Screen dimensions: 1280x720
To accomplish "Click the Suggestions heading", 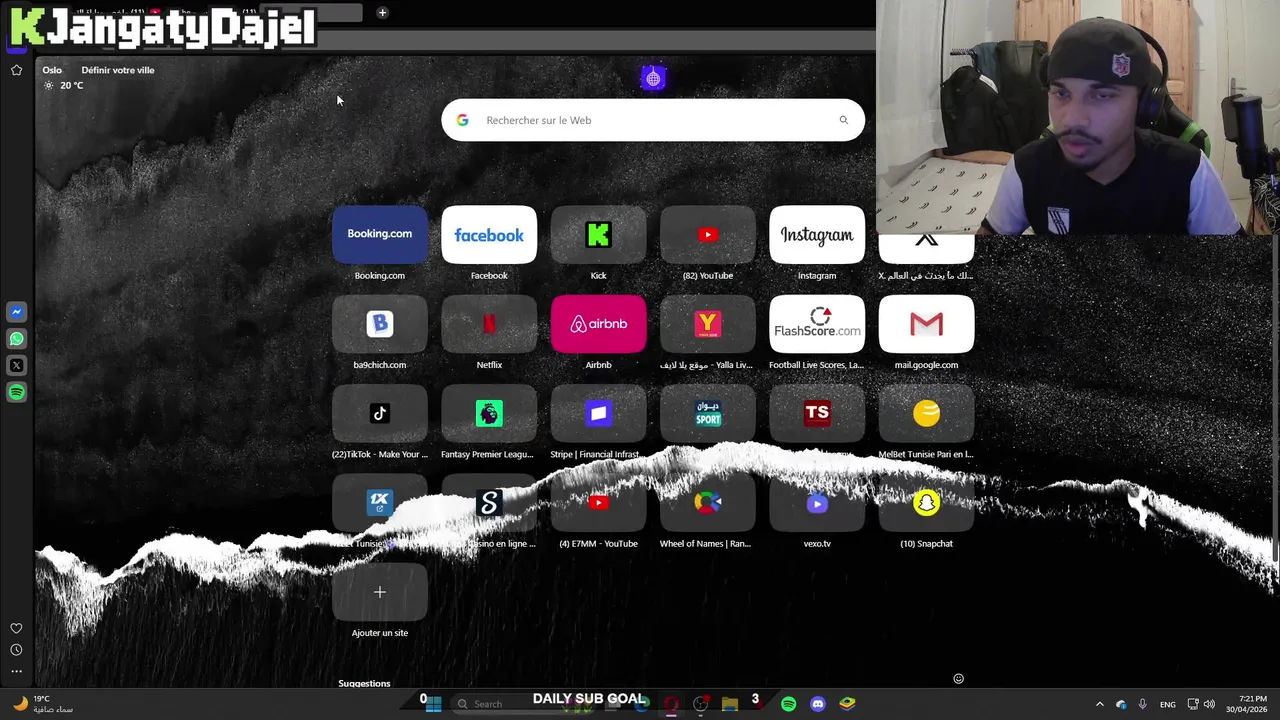I will [364, 684].
